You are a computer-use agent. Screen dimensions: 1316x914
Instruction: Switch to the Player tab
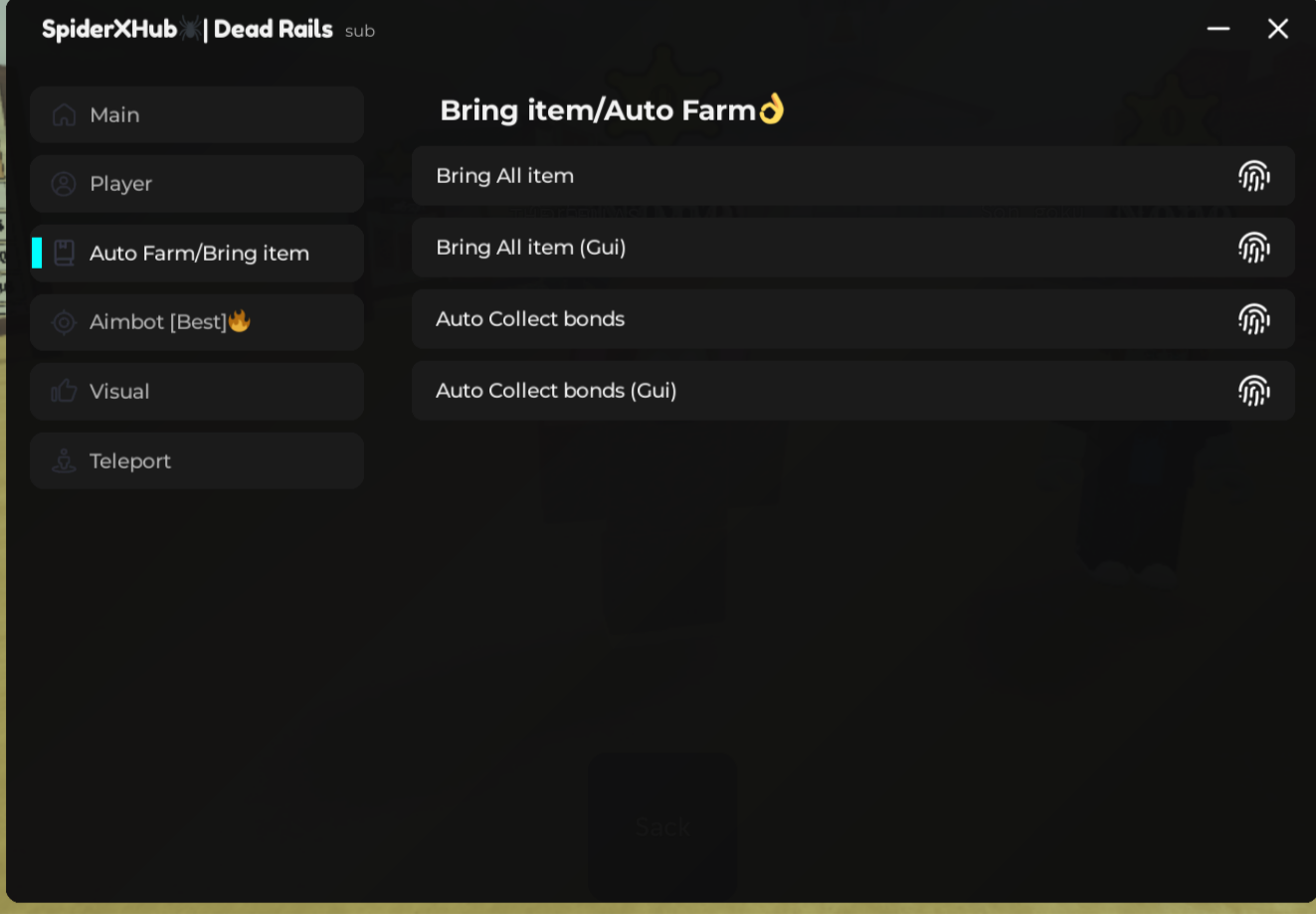pyautogui.click(x=197, y=184)
